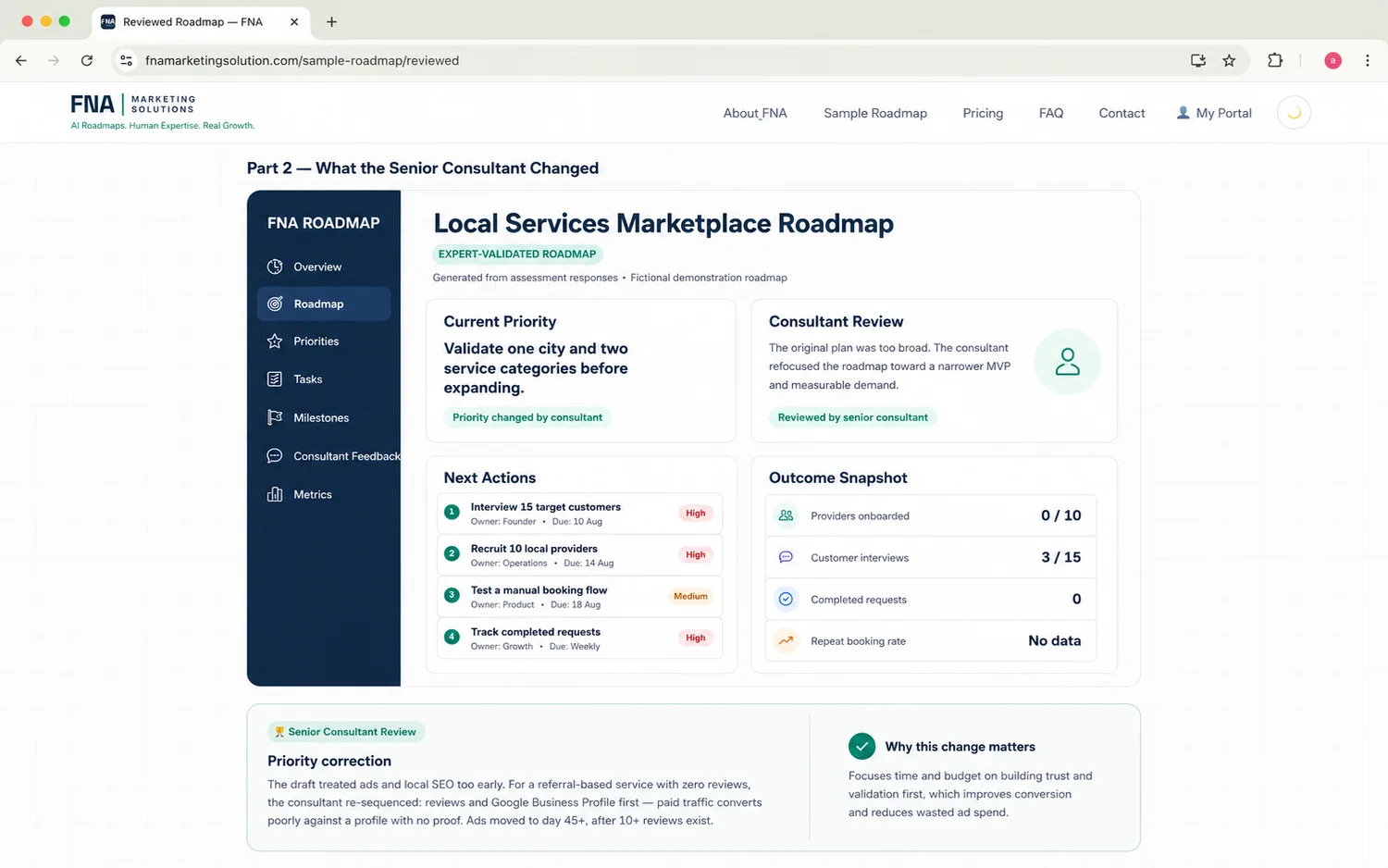
Task: Open the About FNA nav item
Action: tap(755, 113)
